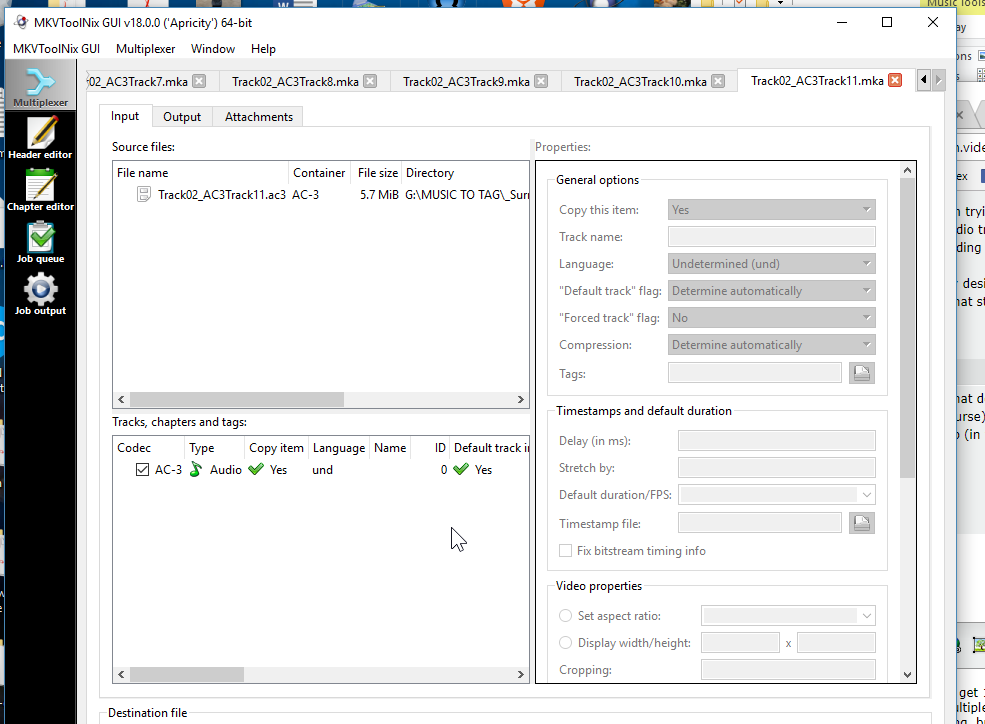Open the Set aspect ratio combo box
The image size is (985, 724).
tap(788, 616)
